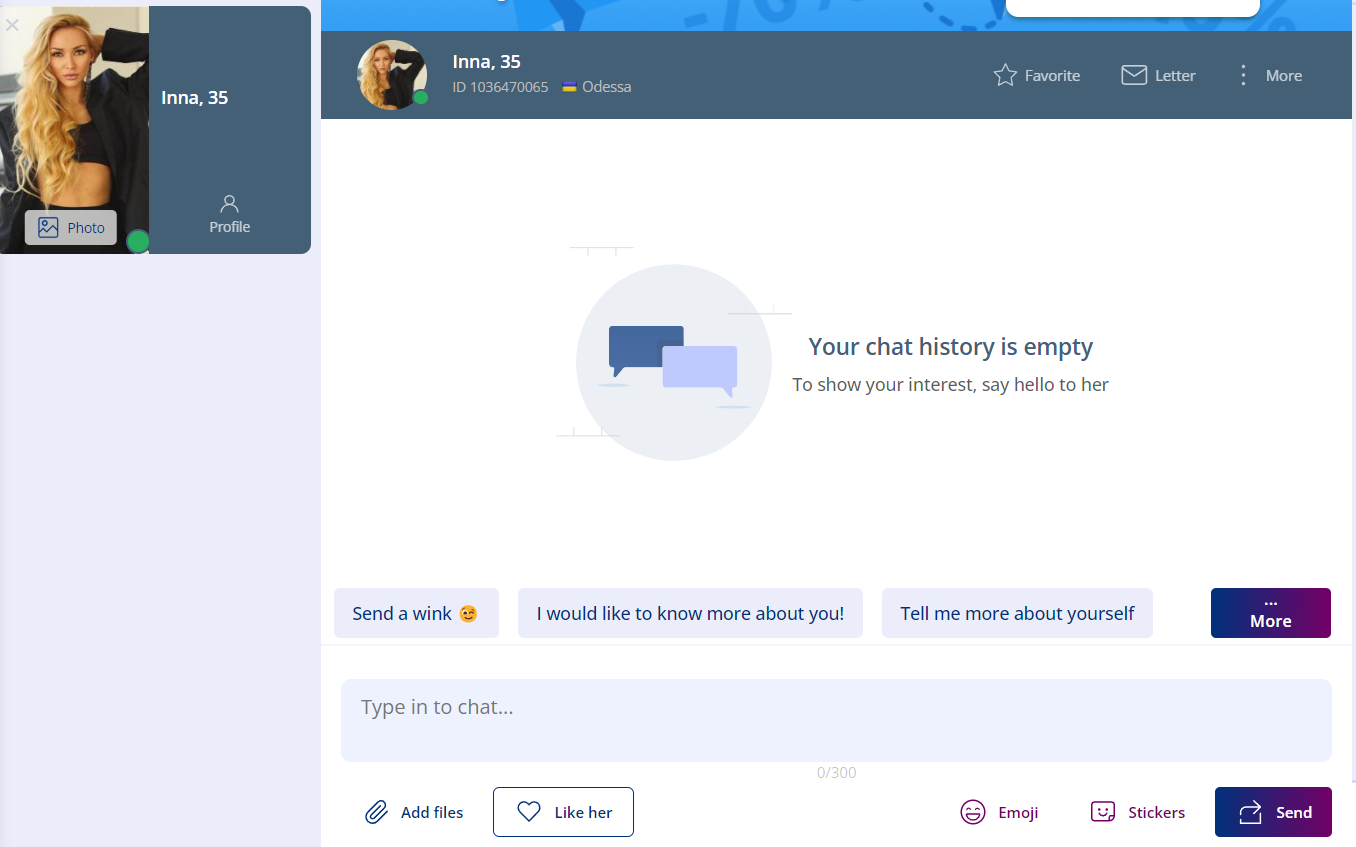Open the Letter envelope icon
The width and height of the screenshot is (1356, 847).
tap(1133, 75)
